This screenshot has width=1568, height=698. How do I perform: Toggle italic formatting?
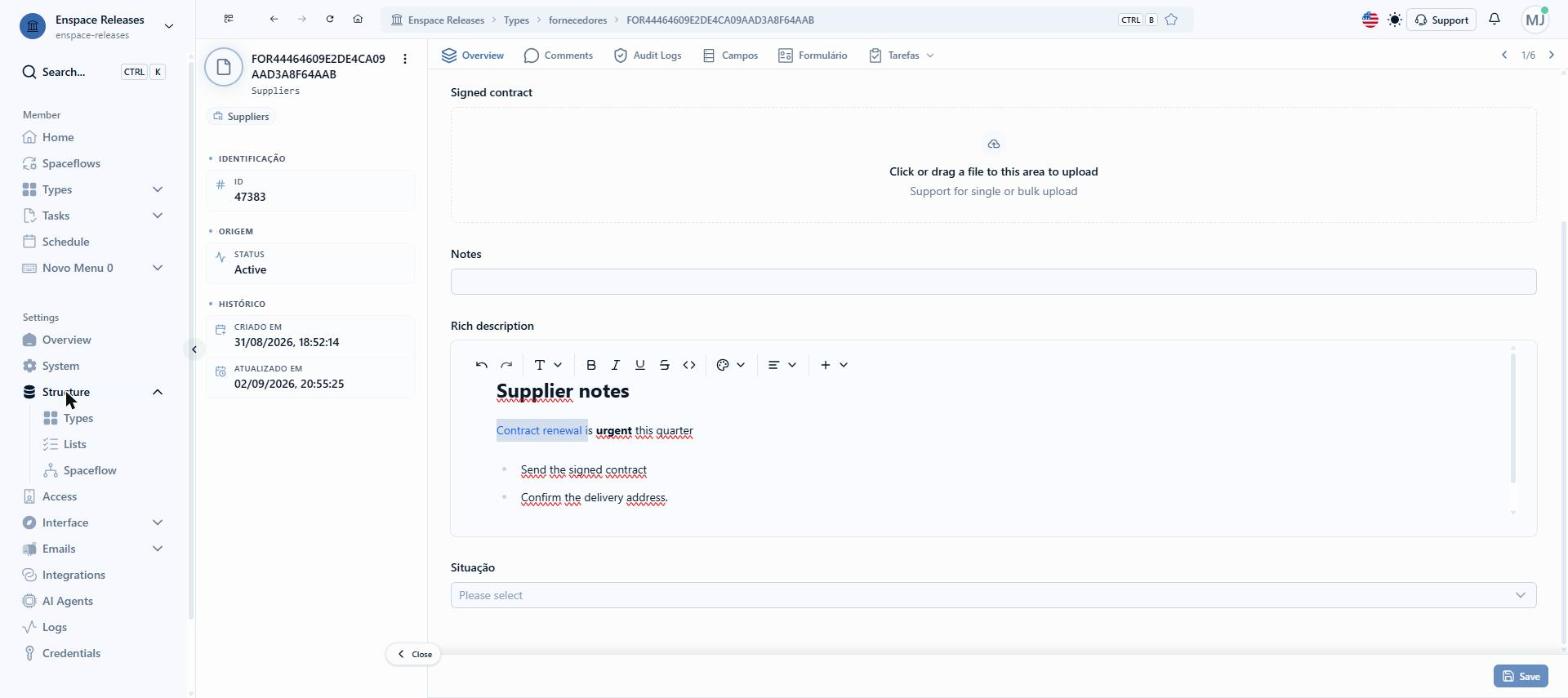pyautogui.click(x=615, y=365)
